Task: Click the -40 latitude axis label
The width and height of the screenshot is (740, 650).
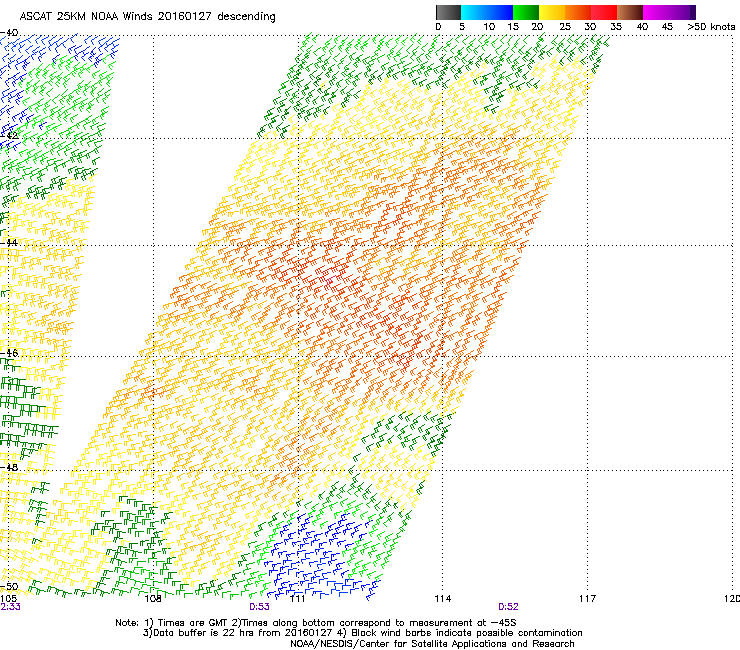Action: pyautogui.click(x=9, y=33)
